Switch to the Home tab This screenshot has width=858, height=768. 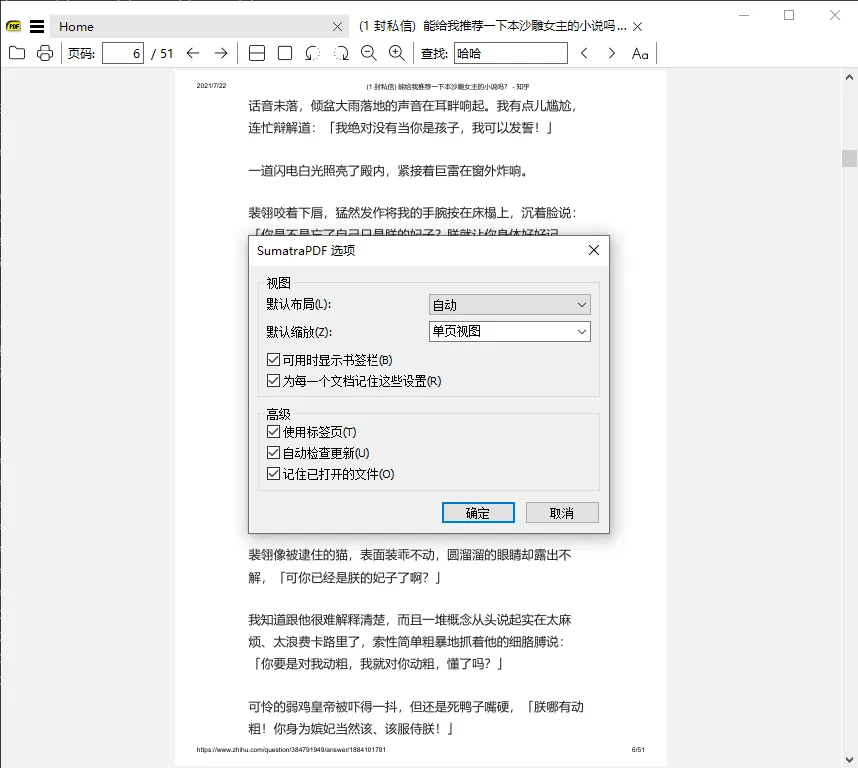click(75, 26)
